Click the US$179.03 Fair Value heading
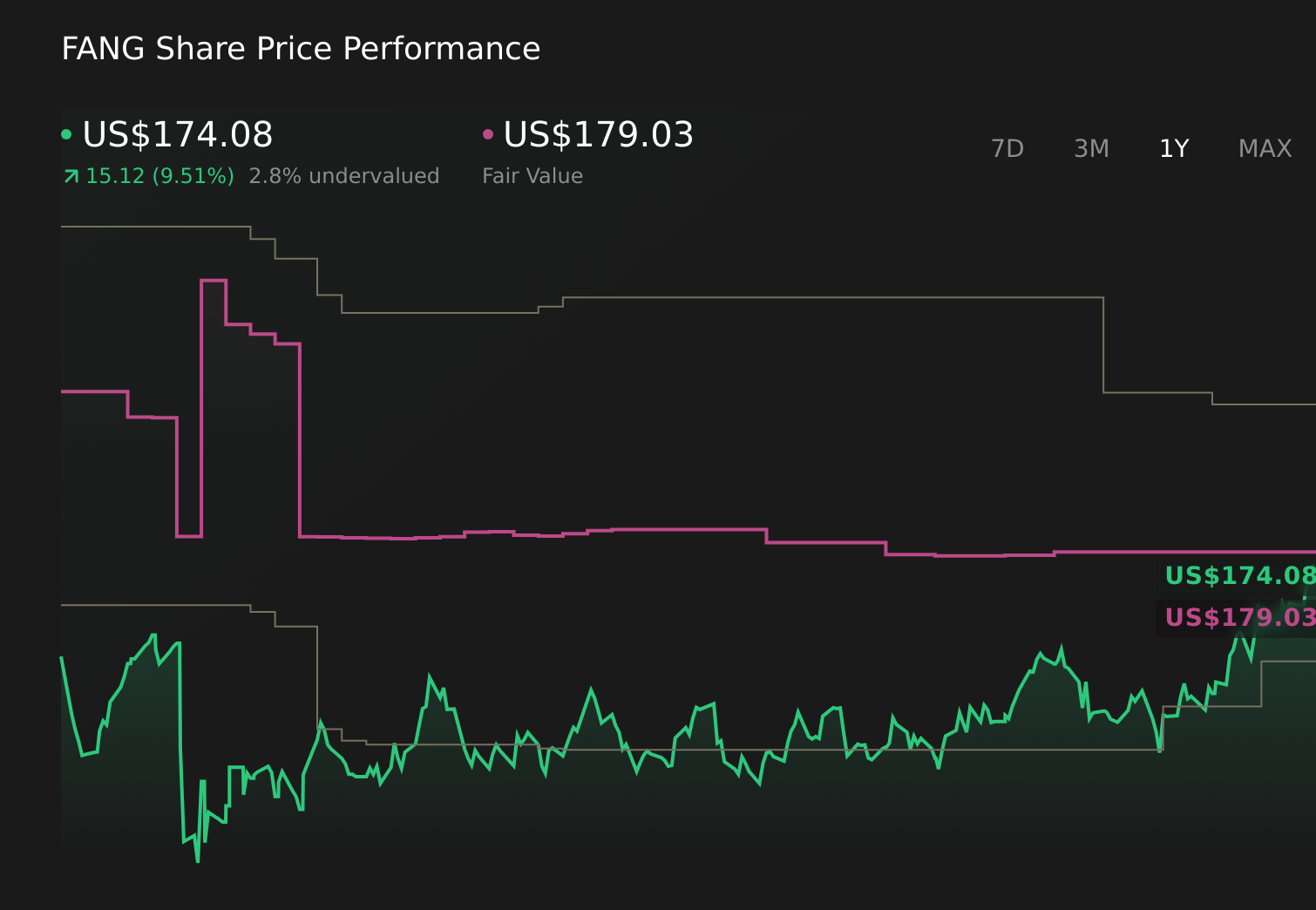 (599, 135)
